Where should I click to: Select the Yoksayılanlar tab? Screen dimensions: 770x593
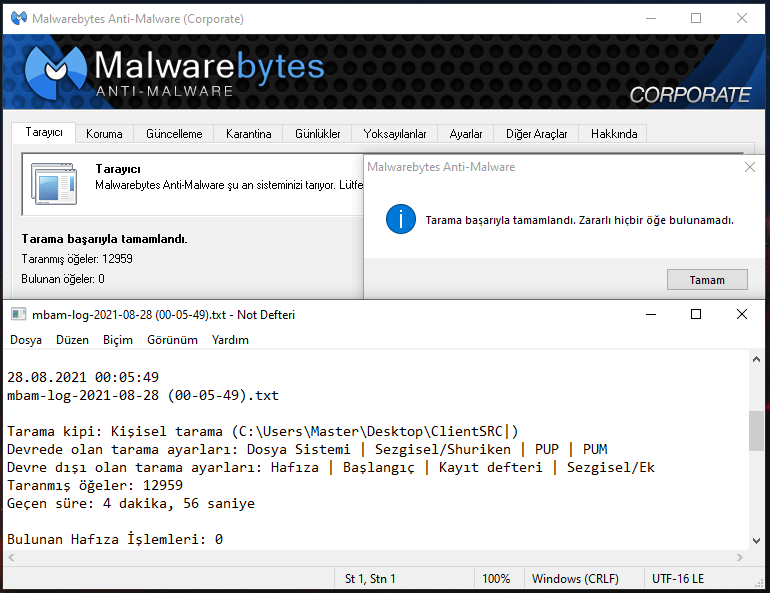point(394,134)
